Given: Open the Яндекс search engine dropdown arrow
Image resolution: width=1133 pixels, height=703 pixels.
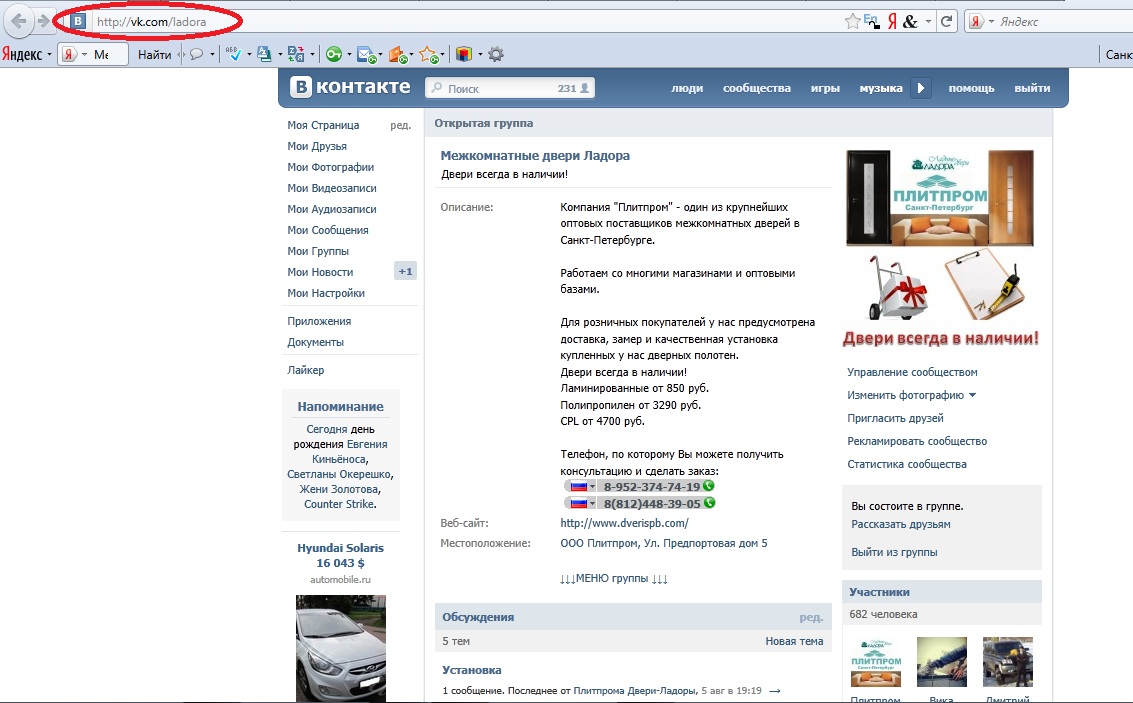Looking at the screenshot, I should 991,22.
